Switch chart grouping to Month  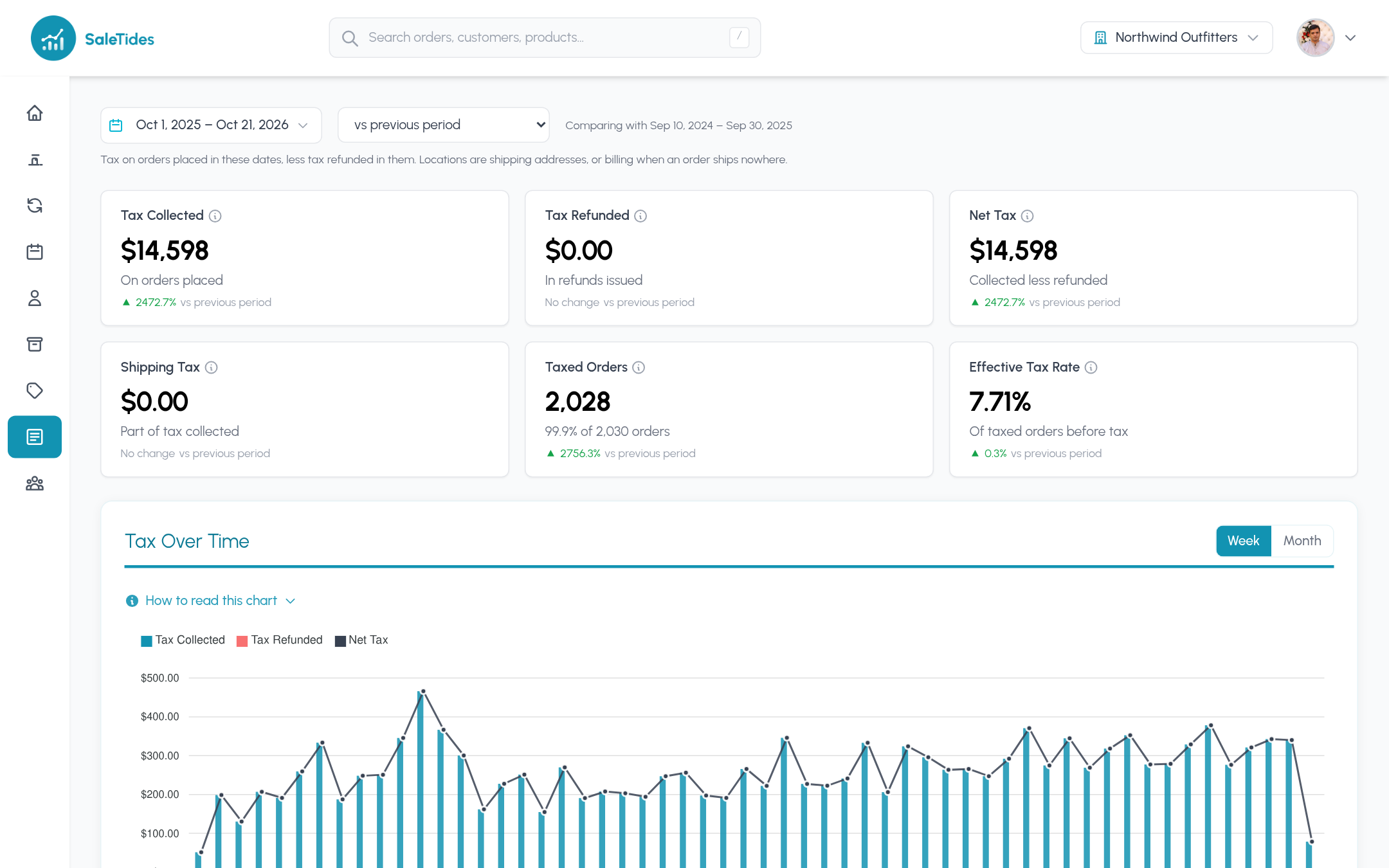tap(1302, 541)
